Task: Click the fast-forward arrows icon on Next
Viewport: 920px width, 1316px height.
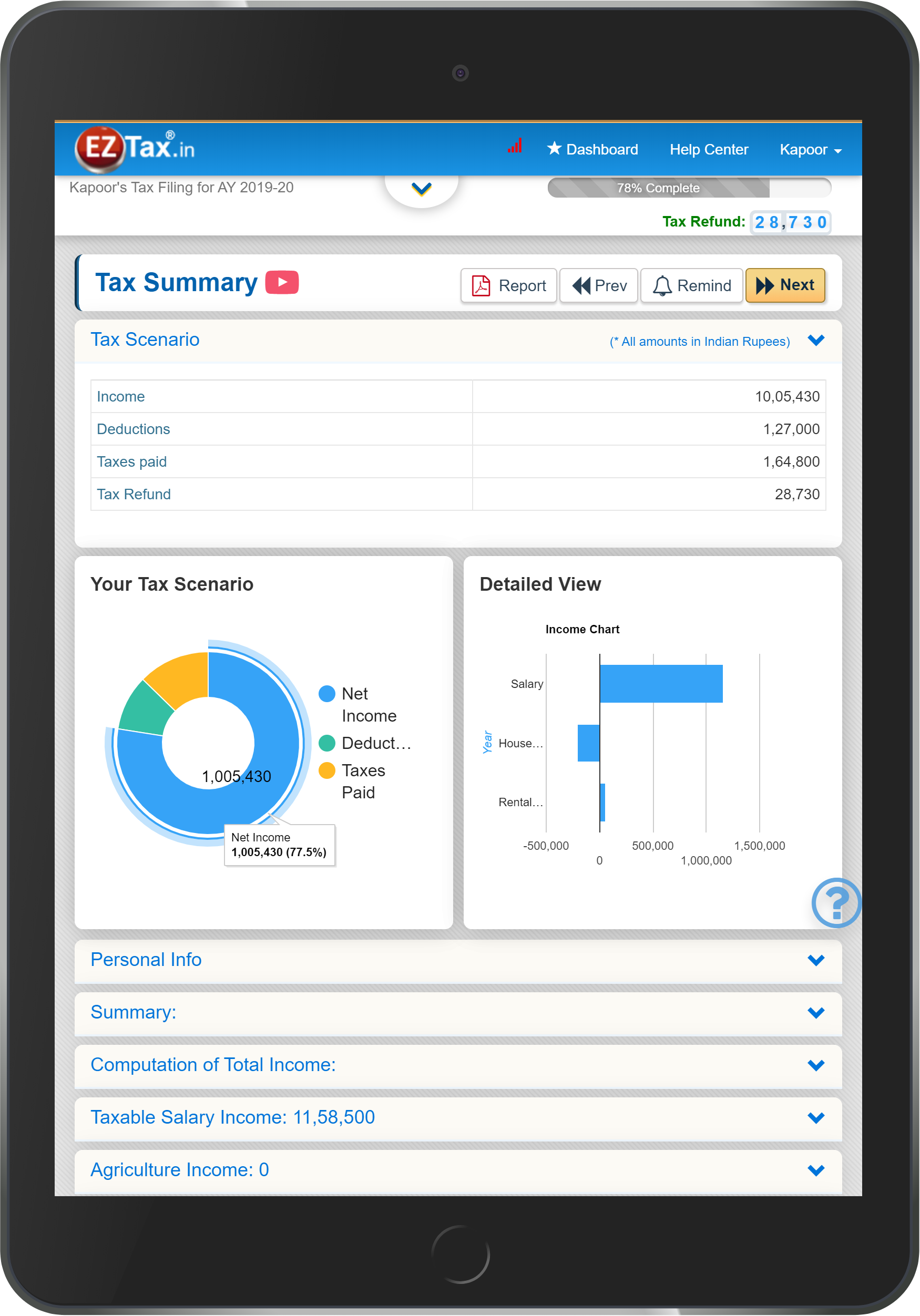Action: point(765,285)
